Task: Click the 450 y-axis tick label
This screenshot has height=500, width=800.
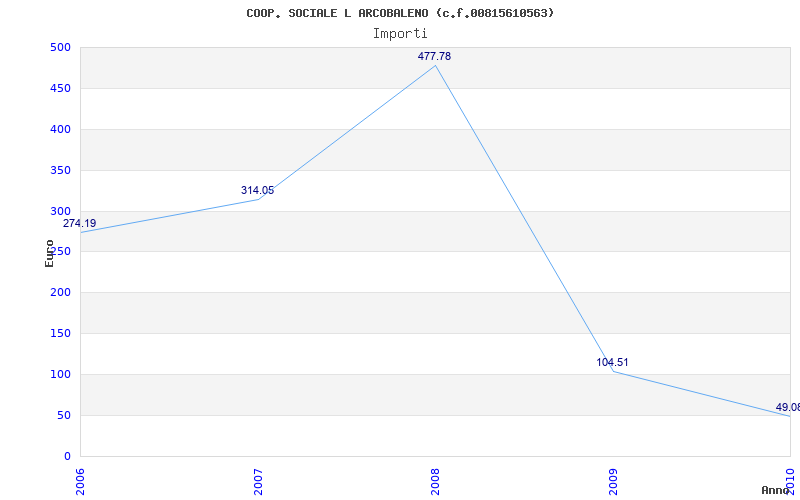Action: coord(60,88)
